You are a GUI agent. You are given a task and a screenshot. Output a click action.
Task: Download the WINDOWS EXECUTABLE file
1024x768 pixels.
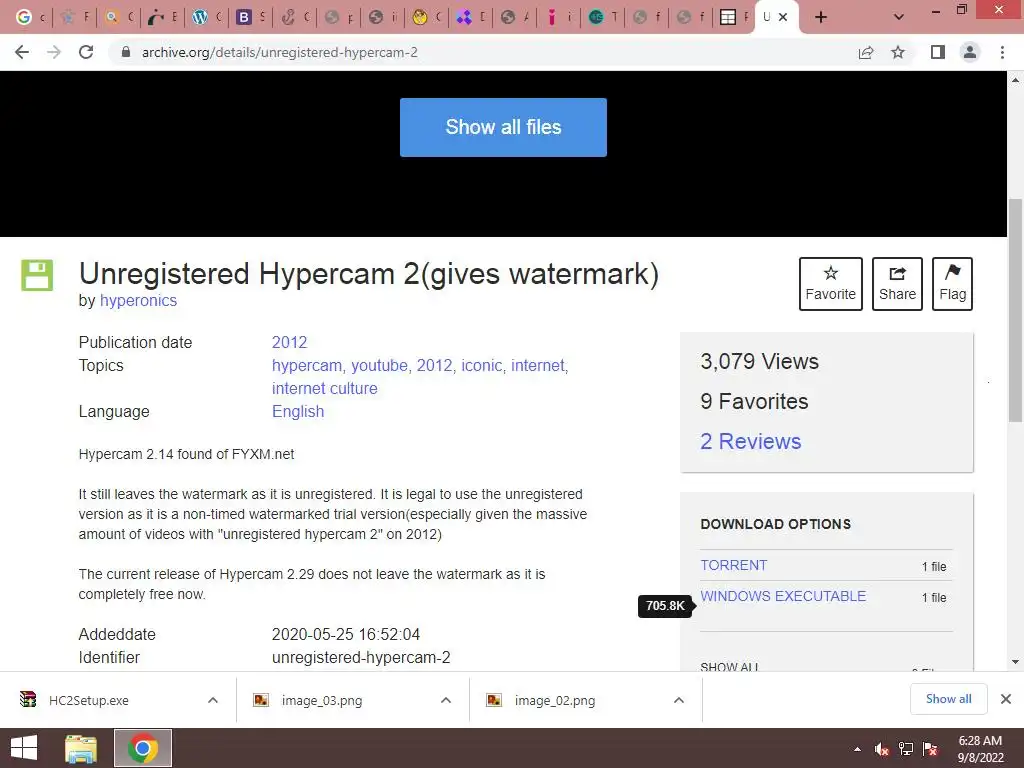click(783, 596)
